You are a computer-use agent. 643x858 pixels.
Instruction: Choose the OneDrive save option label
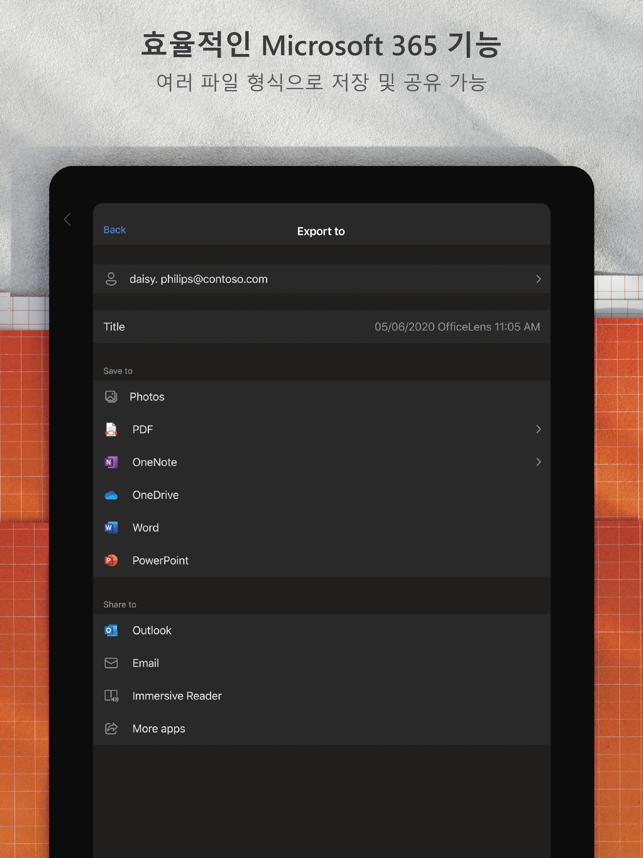[156, 495]
